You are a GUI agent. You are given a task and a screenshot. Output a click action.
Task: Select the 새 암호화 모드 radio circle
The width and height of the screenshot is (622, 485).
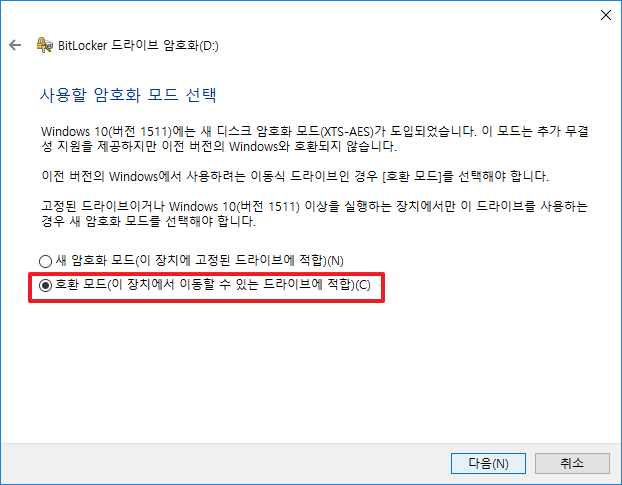(x=45, y=261)
